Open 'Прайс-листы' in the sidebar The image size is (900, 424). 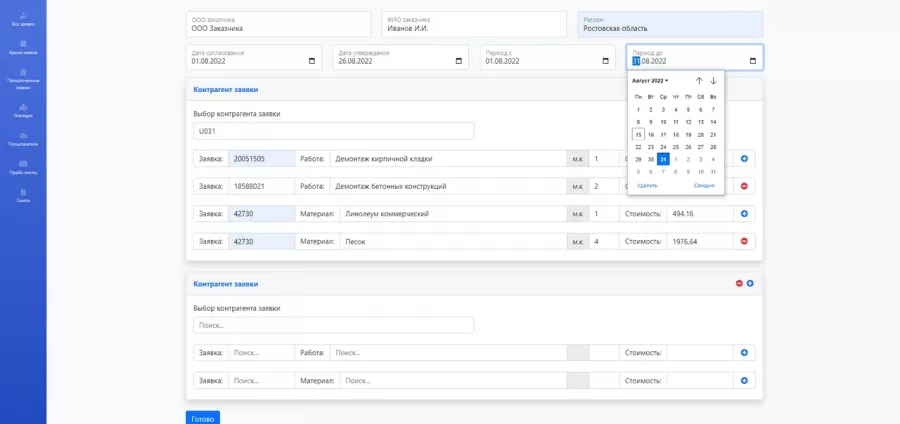click(x=22, y=166)
